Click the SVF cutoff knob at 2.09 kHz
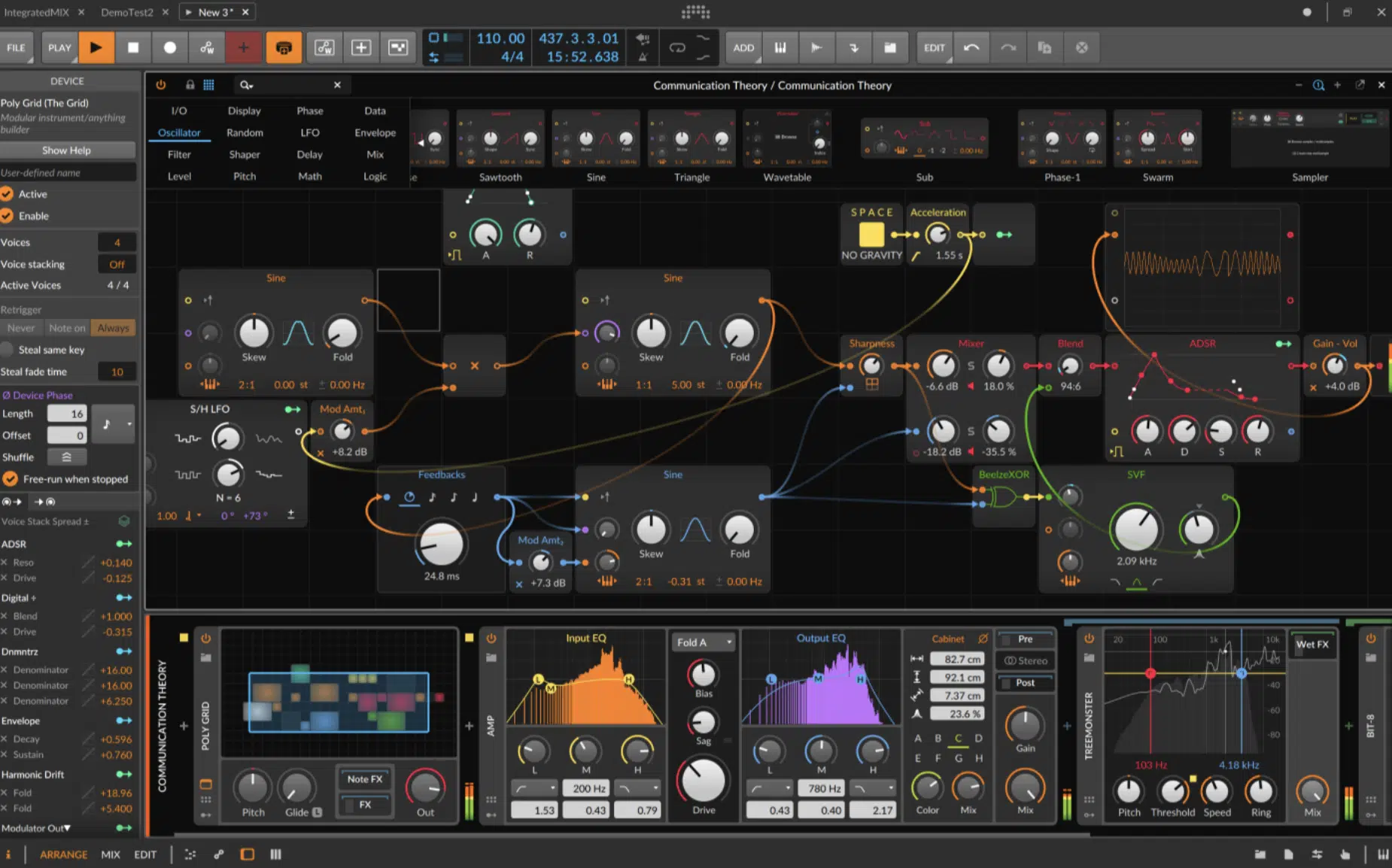Viewport: 1392px width, 868px height. 1136,528
